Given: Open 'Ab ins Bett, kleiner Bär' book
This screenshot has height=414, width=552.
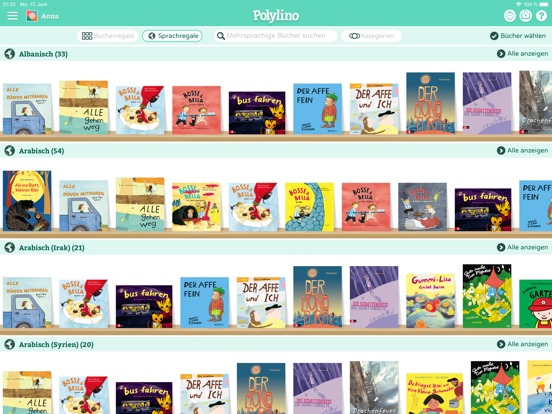Looking at the screenshot, I should [27, 201].
